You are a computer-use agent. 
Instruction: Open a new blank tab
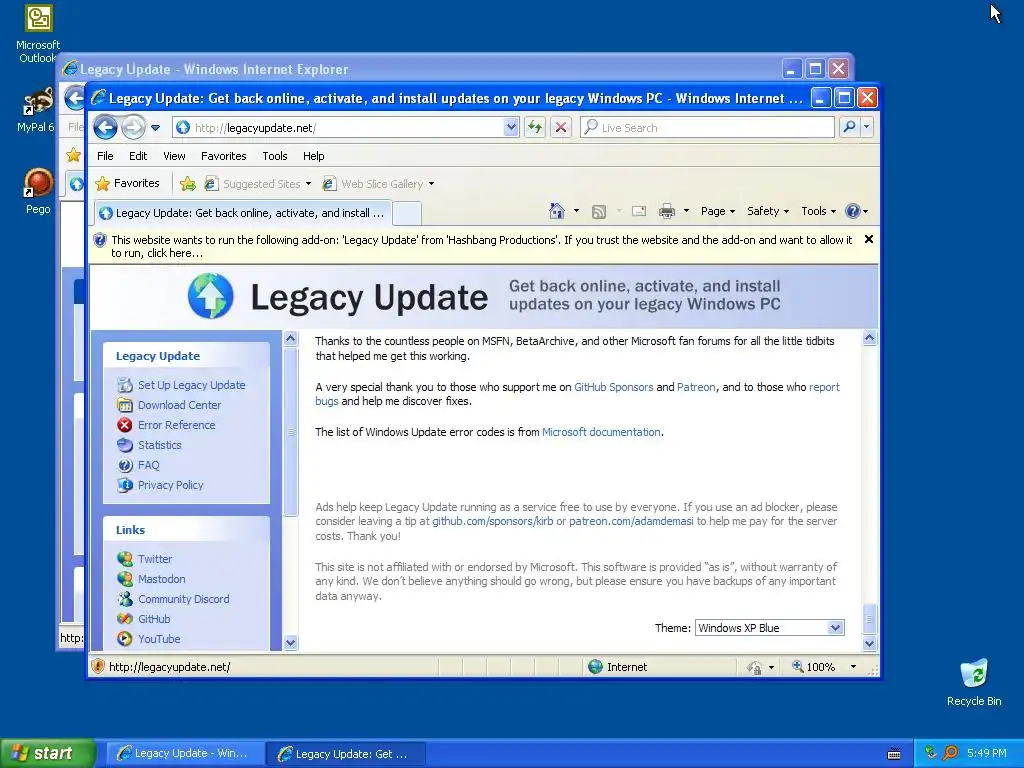(407, 213)
